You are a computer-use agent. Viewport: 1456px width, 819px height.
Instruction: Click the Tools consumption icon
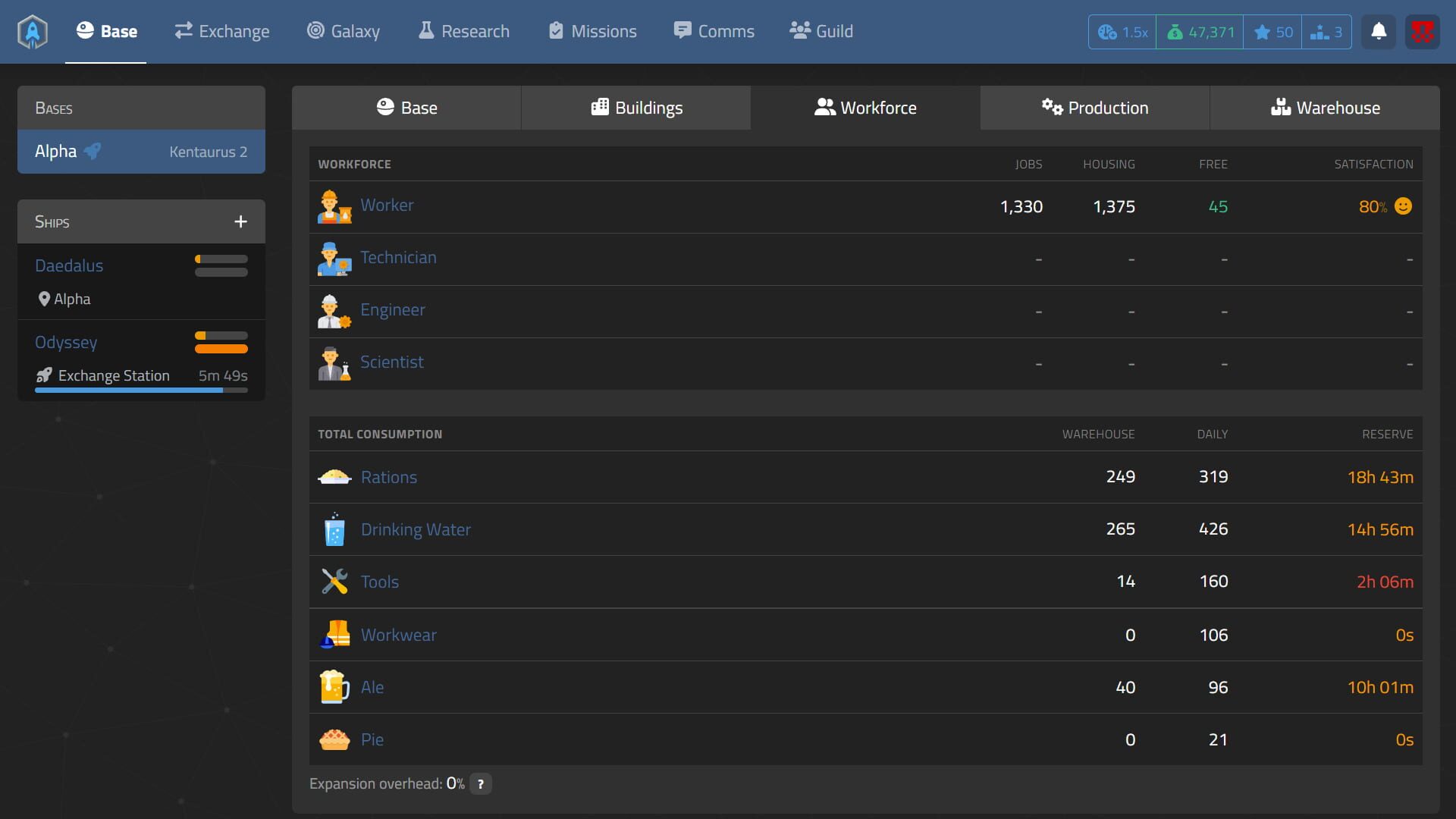(334, 582)
